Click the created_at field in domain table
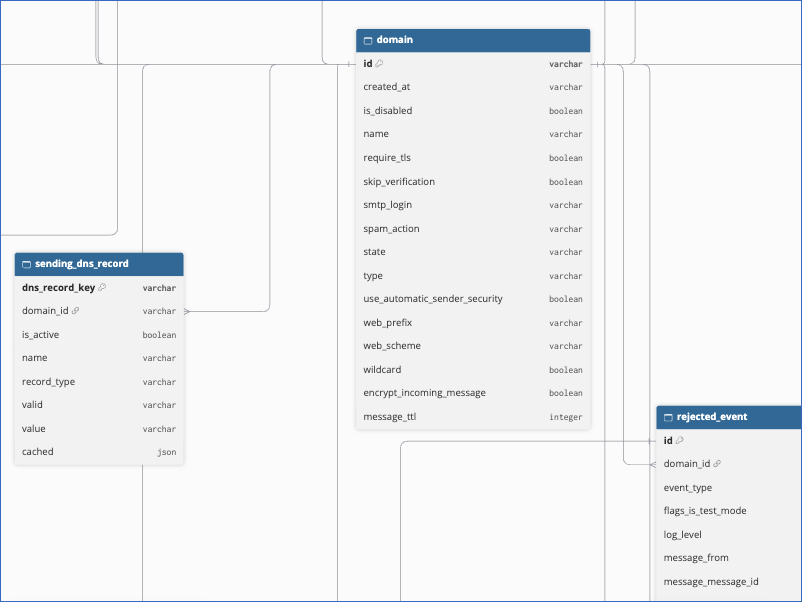The height and width of the screenshot is (602, 802). pyautogui.click(x=473, y=87)
